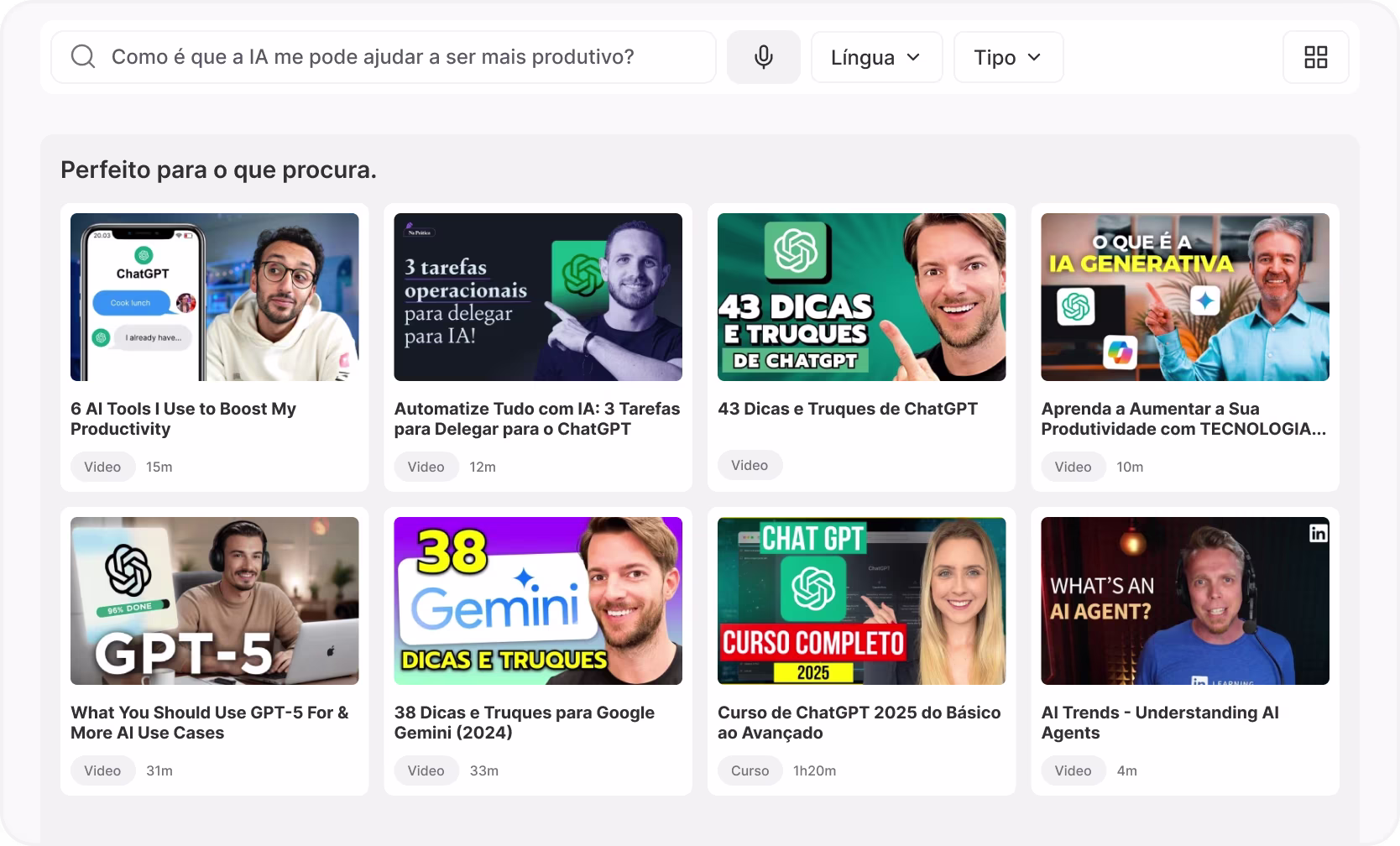Open thumbnail '43 Dicas e Truques de ChatGPT'
Viewport: 1400px width, 846px height.
point(862,297)
